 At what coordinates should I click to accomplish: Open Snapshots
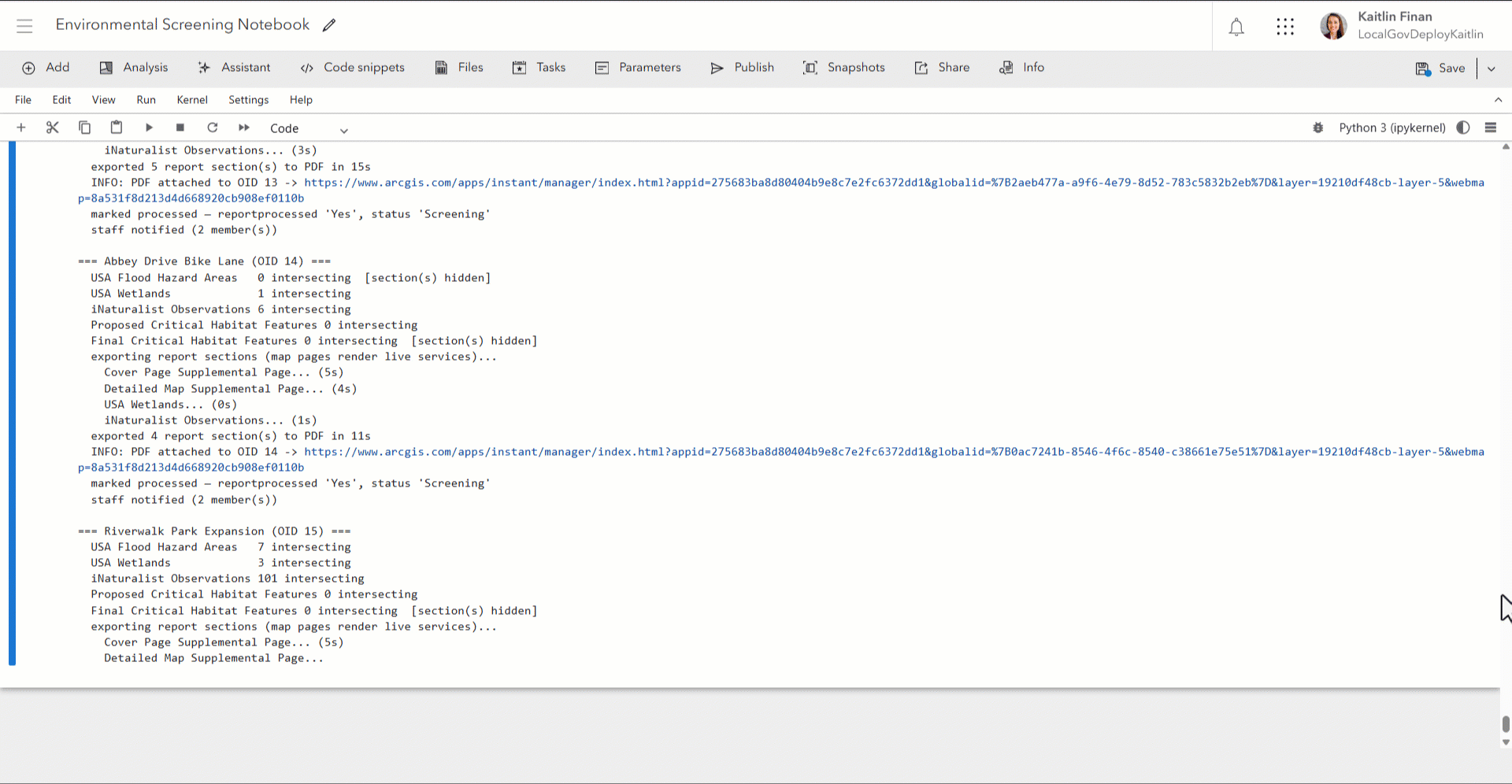[844, 68]
